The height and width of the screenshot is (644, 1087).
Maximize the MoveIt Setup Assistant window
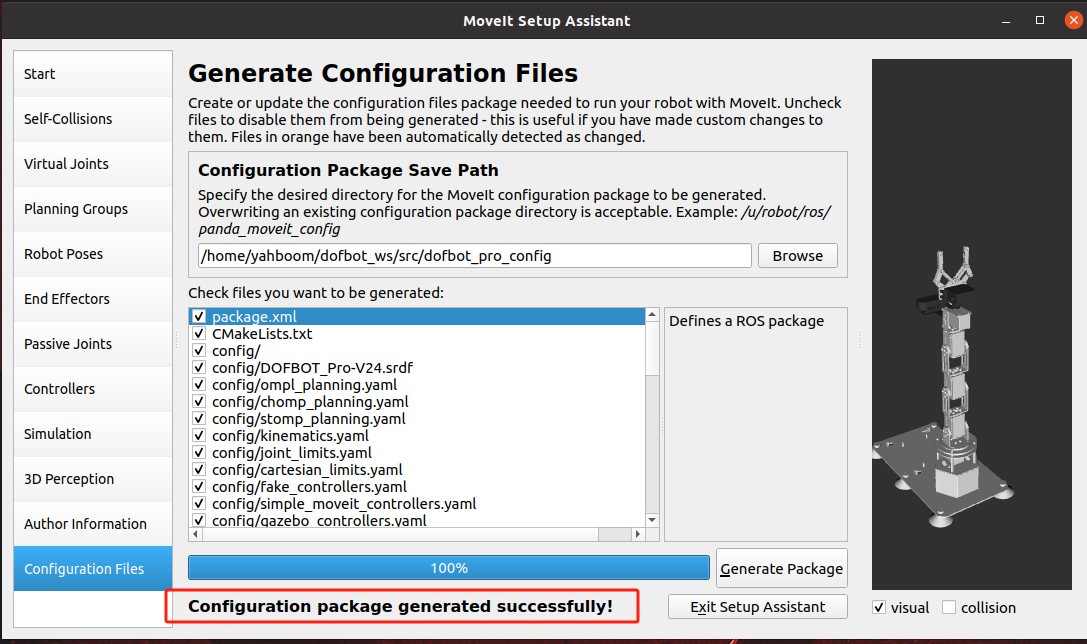[x=1040, y=20]
